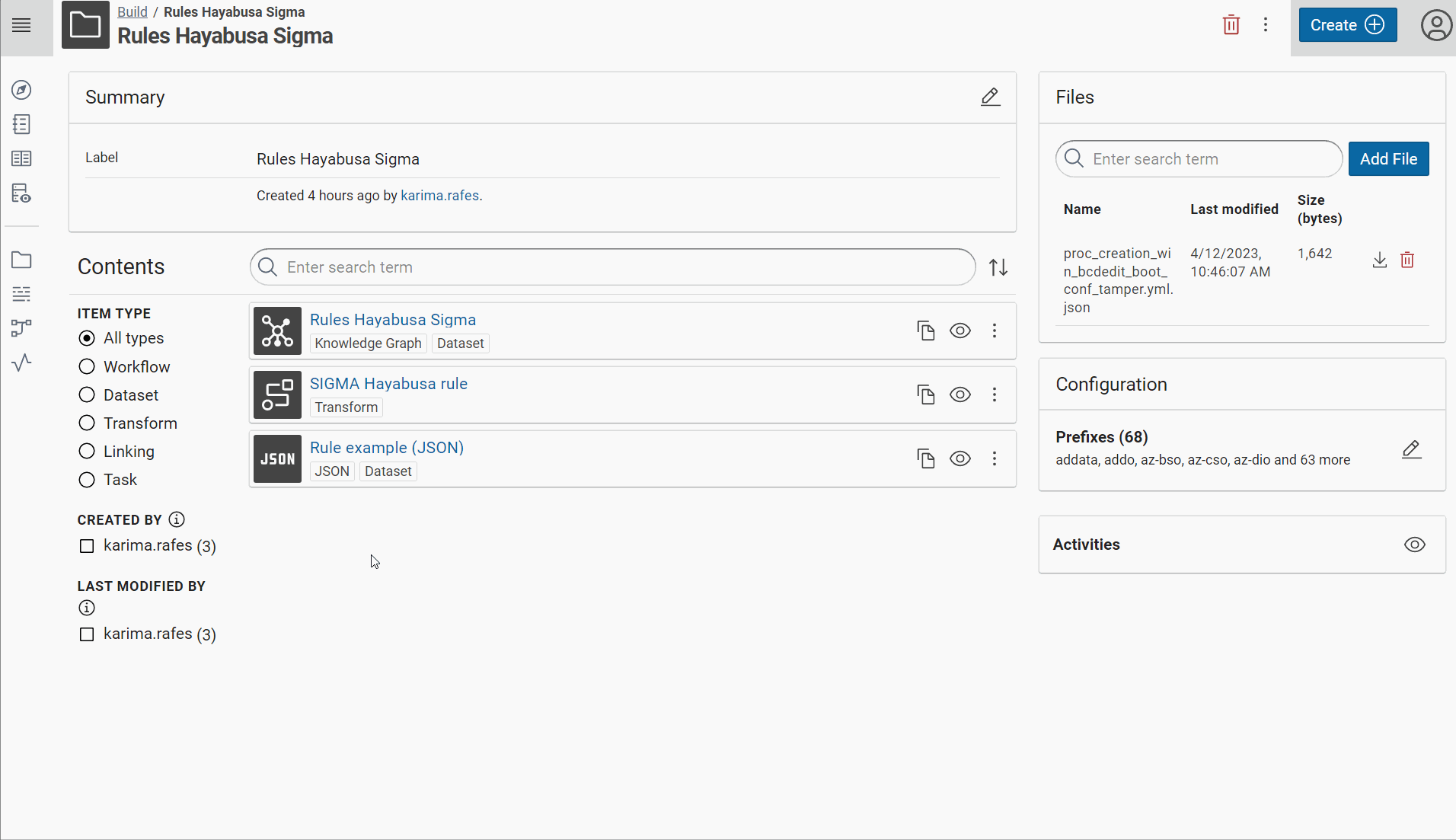The height and width of the screenshot is (840, 1456).
Task: Delete the proc_creation file with trash icon
Action: point(1407,260)
